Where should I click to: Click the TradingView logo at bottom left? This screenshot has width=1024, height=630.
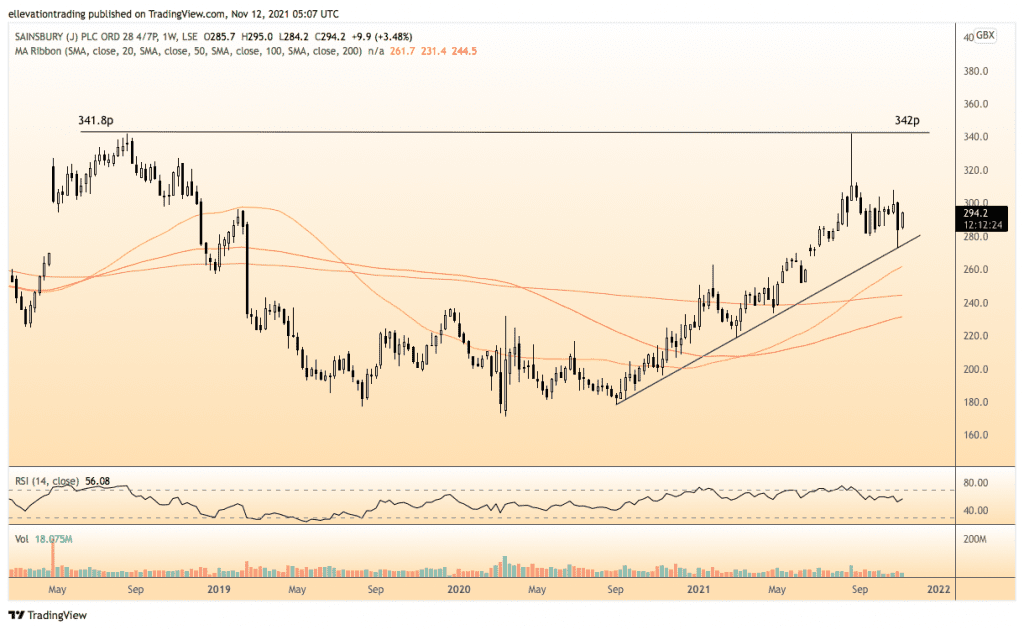click(48, 615)
